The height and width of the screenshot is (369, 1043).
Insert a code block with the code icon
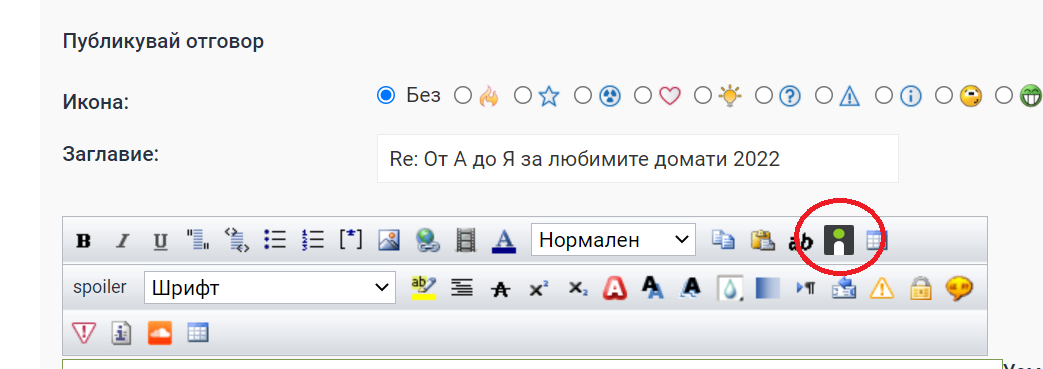[x=237, y=240]
